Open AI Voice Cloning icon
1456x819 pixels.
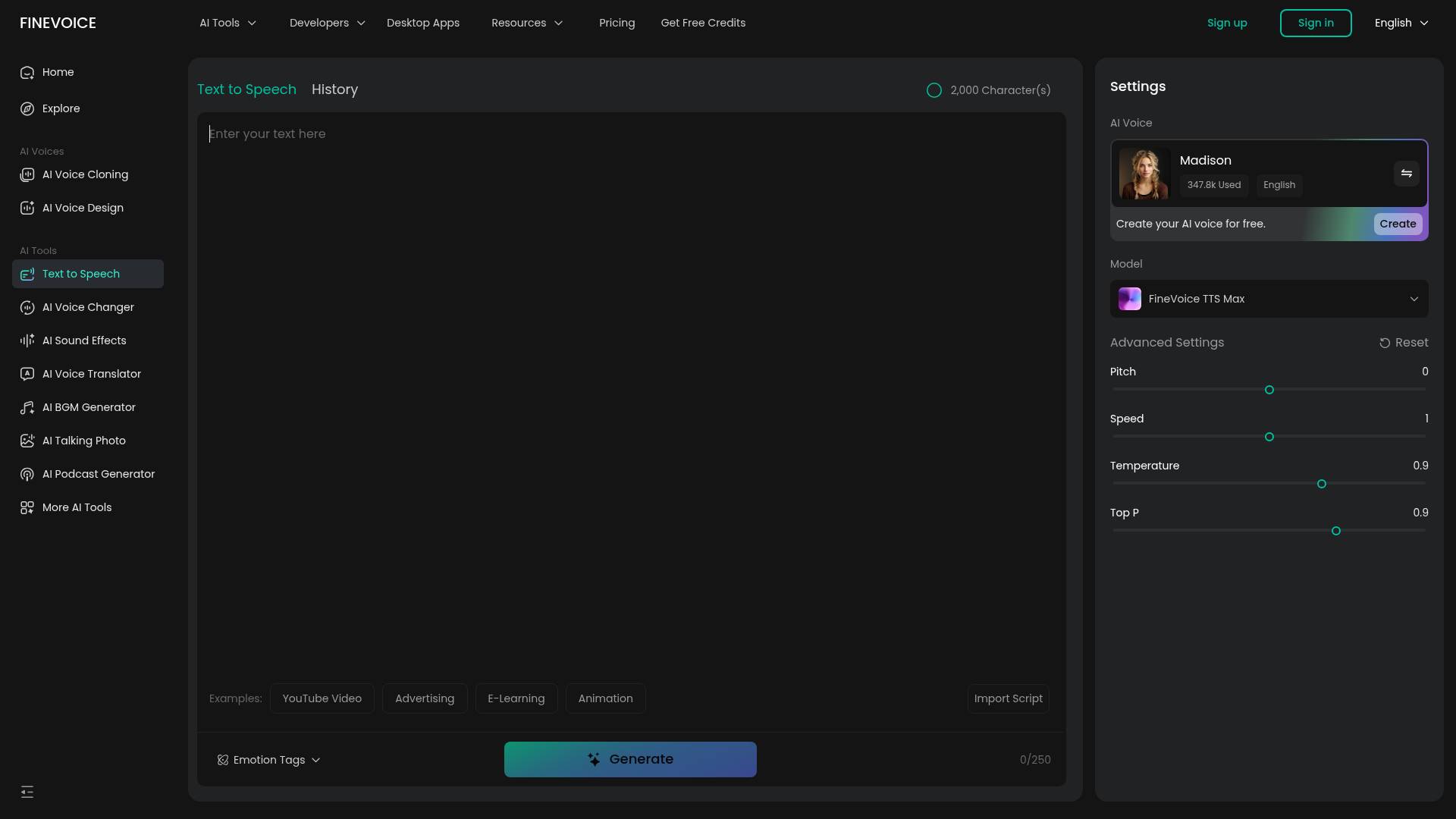27,175
